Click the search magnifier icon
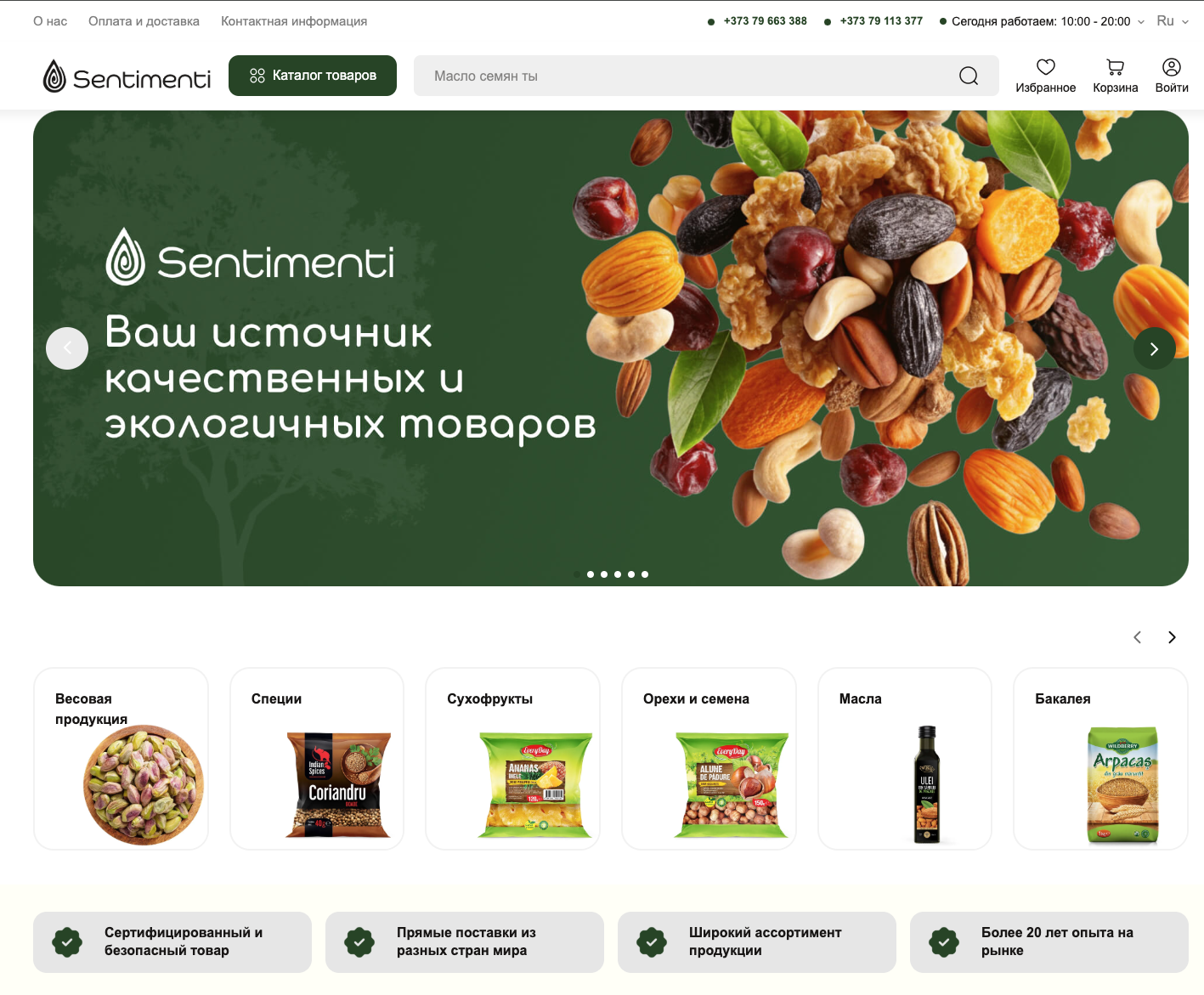Image resolution: width=1204 pixels, height=995 pixels. [x=969, y=76]
